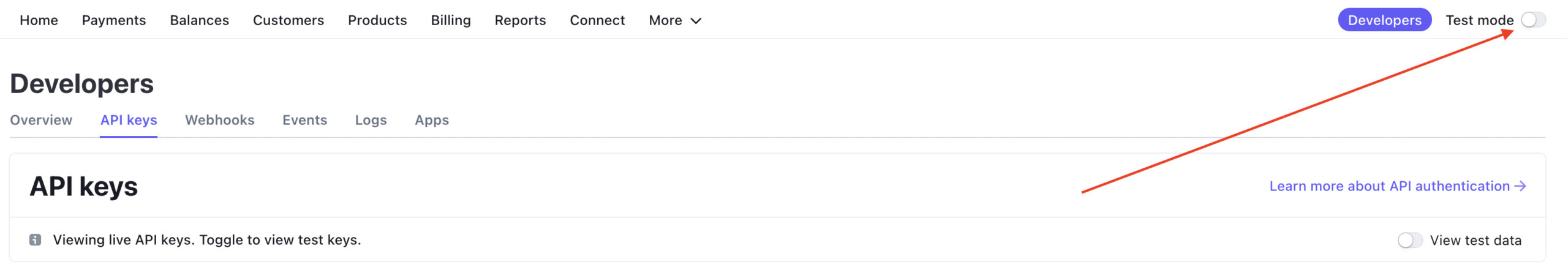View the Logs tab
Viewport: 1568px width, 270px height.
click(x=371, y=120)
